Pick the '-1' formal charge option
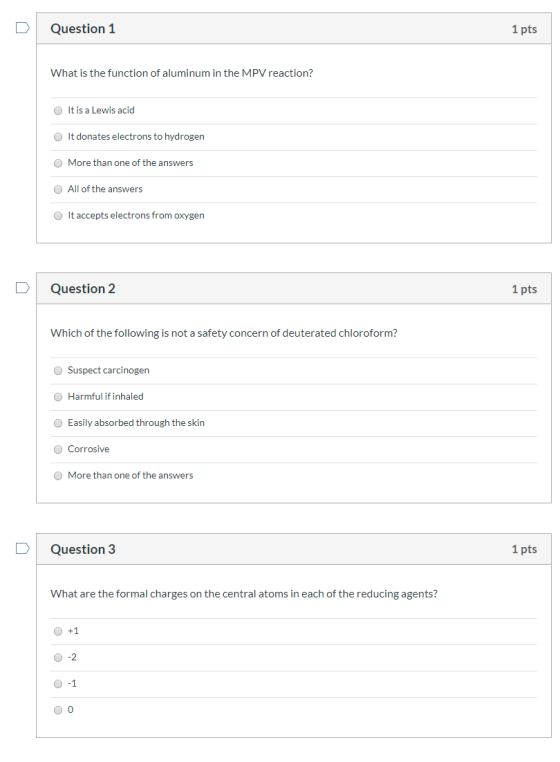 (x=58, y=683)
